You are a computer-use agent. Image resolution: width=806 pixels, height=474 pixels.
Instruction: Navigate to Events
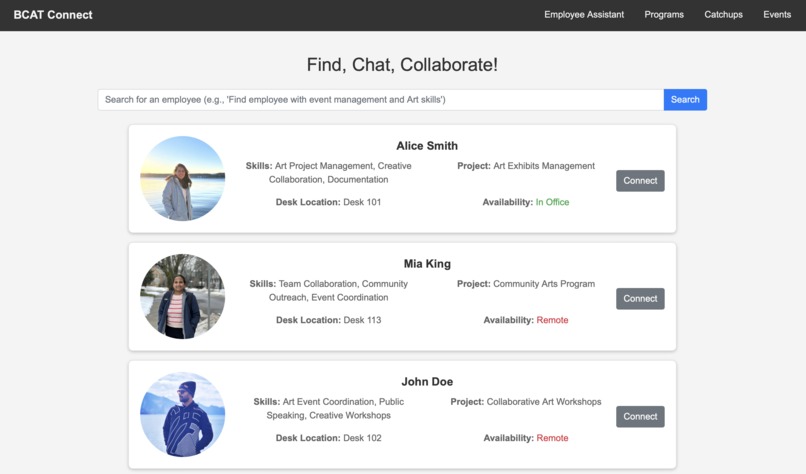click(777, 15)
